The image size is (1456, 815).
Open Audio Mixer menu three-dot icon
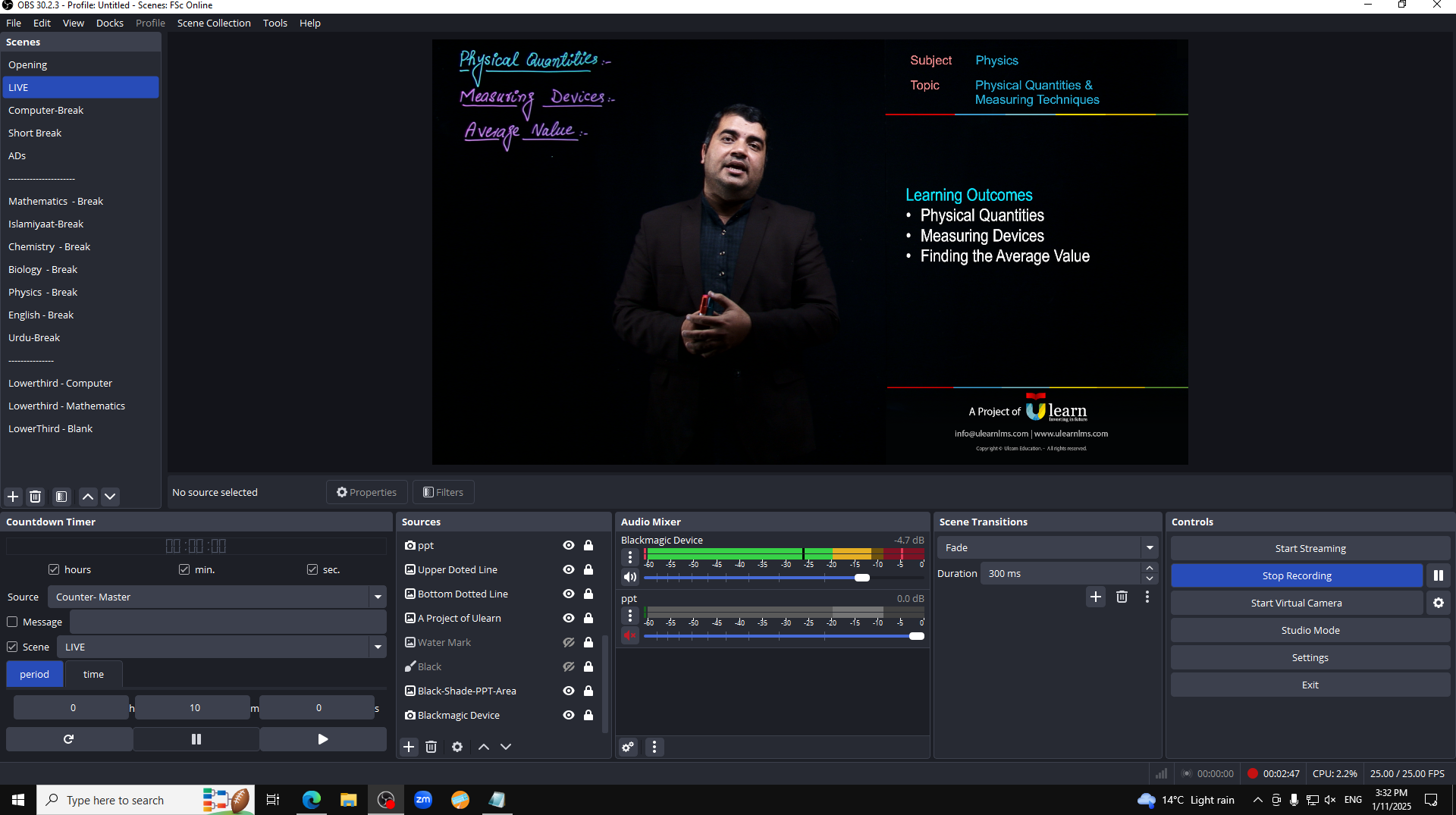(654, 747)
